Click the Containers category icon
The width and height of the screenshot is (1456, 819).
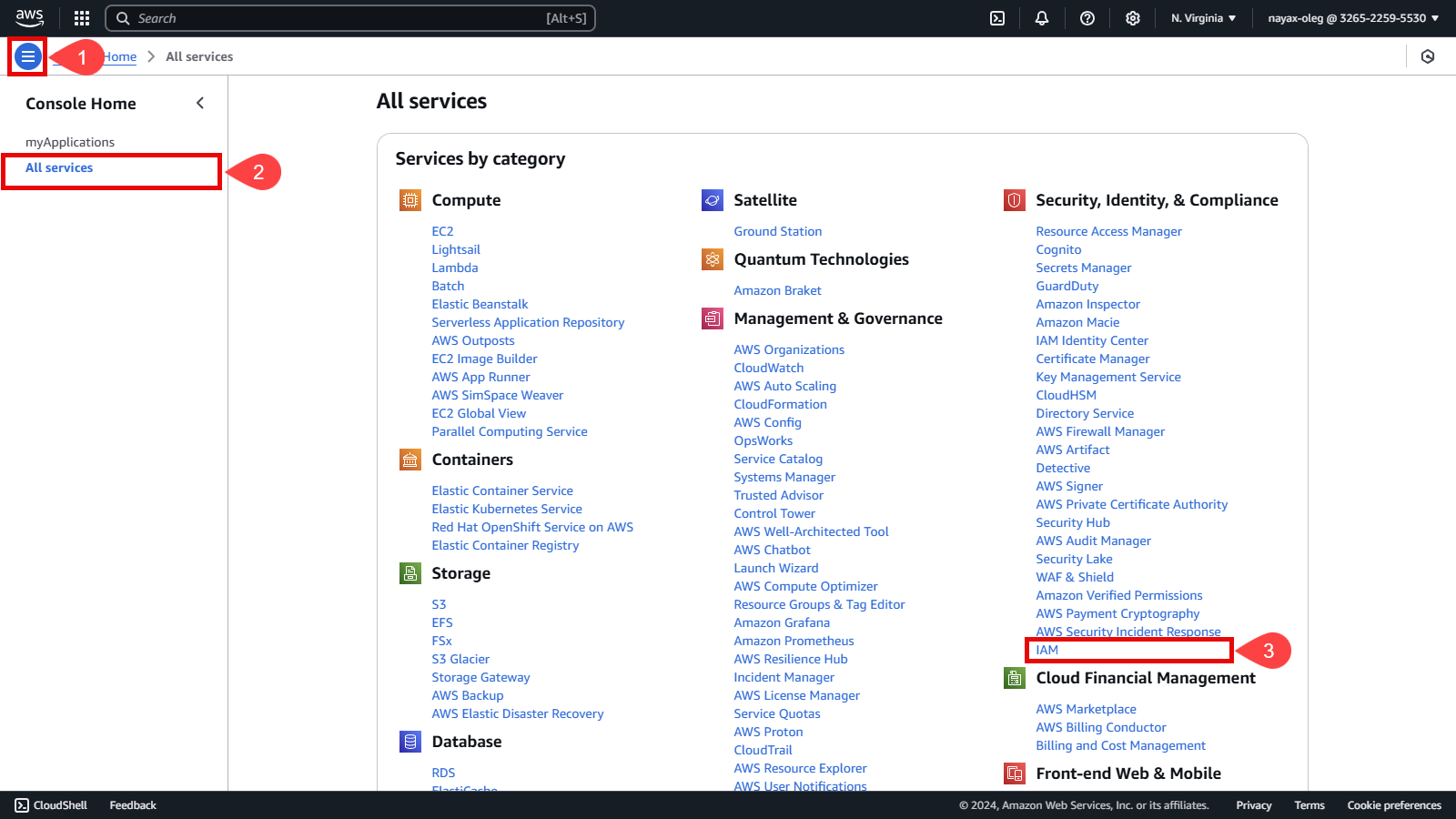coord(410,460)
